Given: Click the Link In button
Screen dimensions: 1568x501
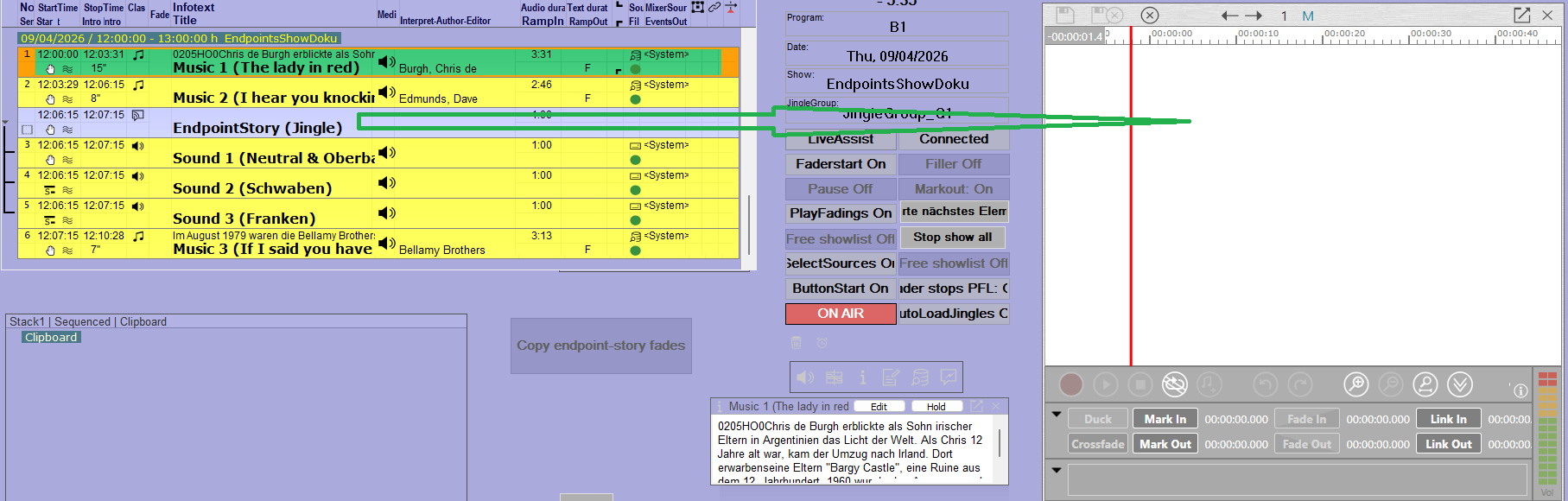Looking at the screenshot, I should [x=1449, y=419].
